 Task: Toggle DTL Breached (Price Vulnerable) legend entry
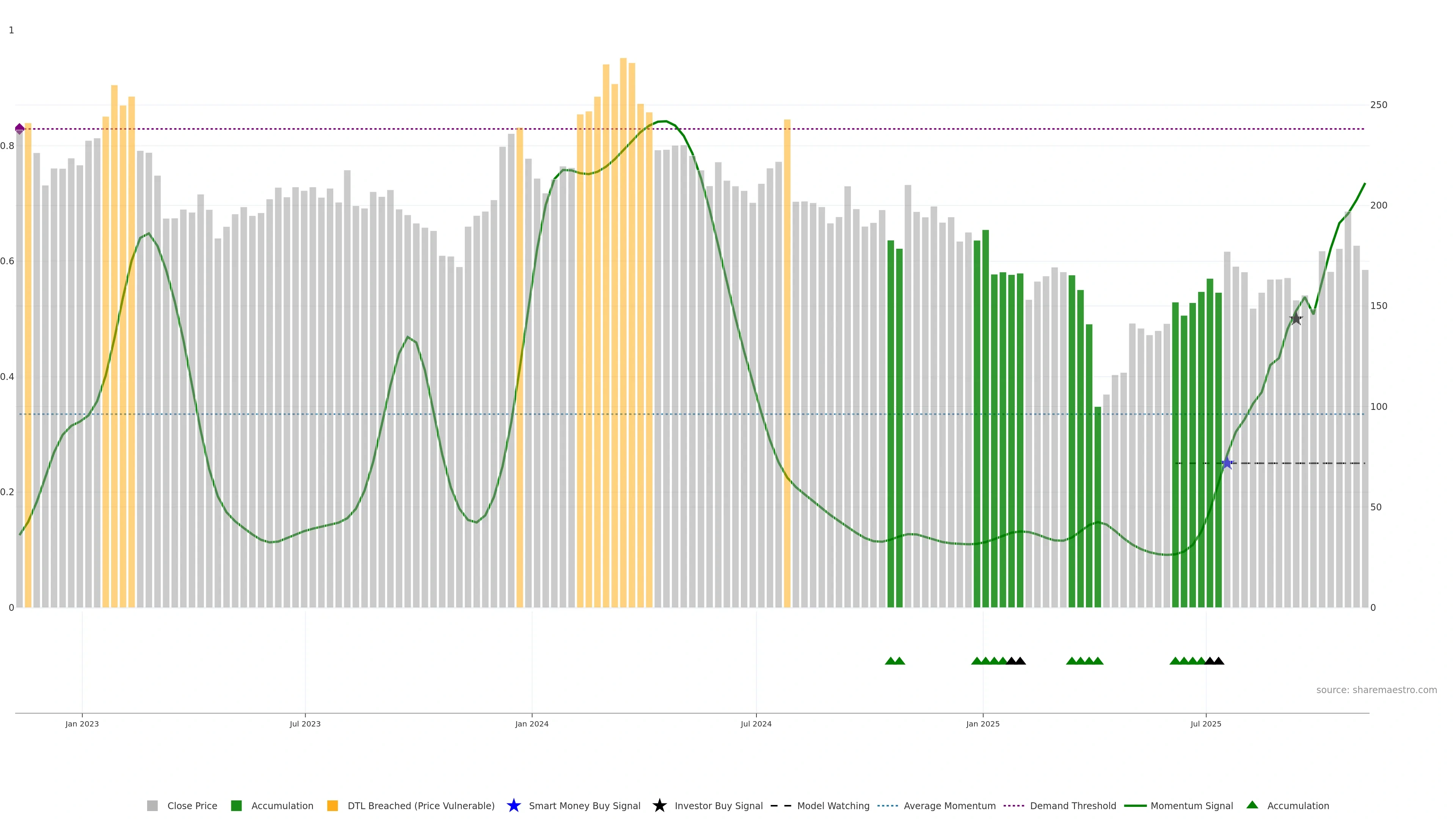(x=420, y=806)
